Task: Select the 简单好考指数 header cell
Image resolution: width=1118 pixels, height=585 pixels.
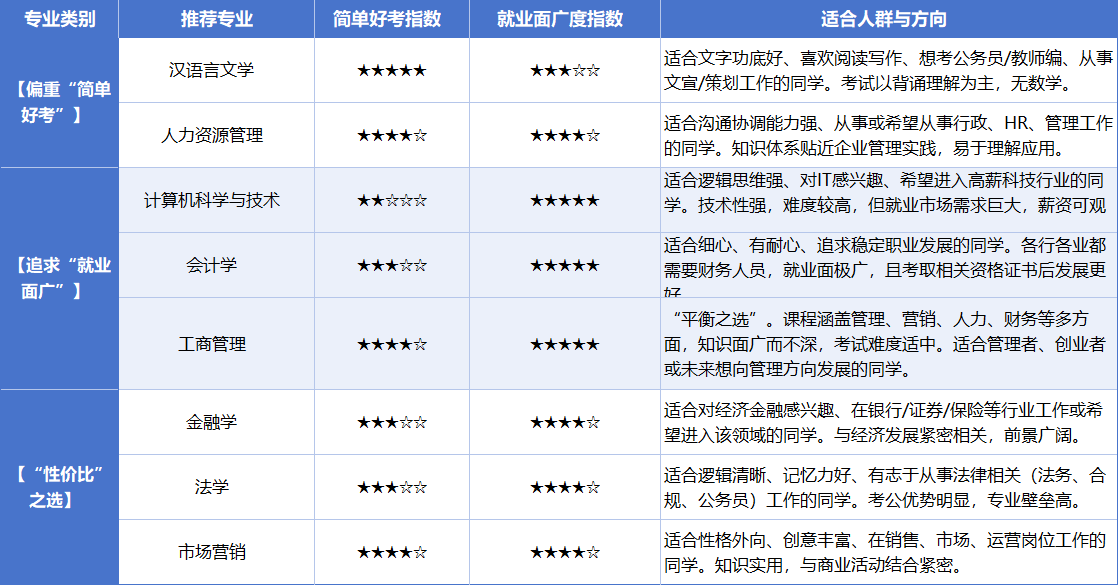Action: (389, 16)
